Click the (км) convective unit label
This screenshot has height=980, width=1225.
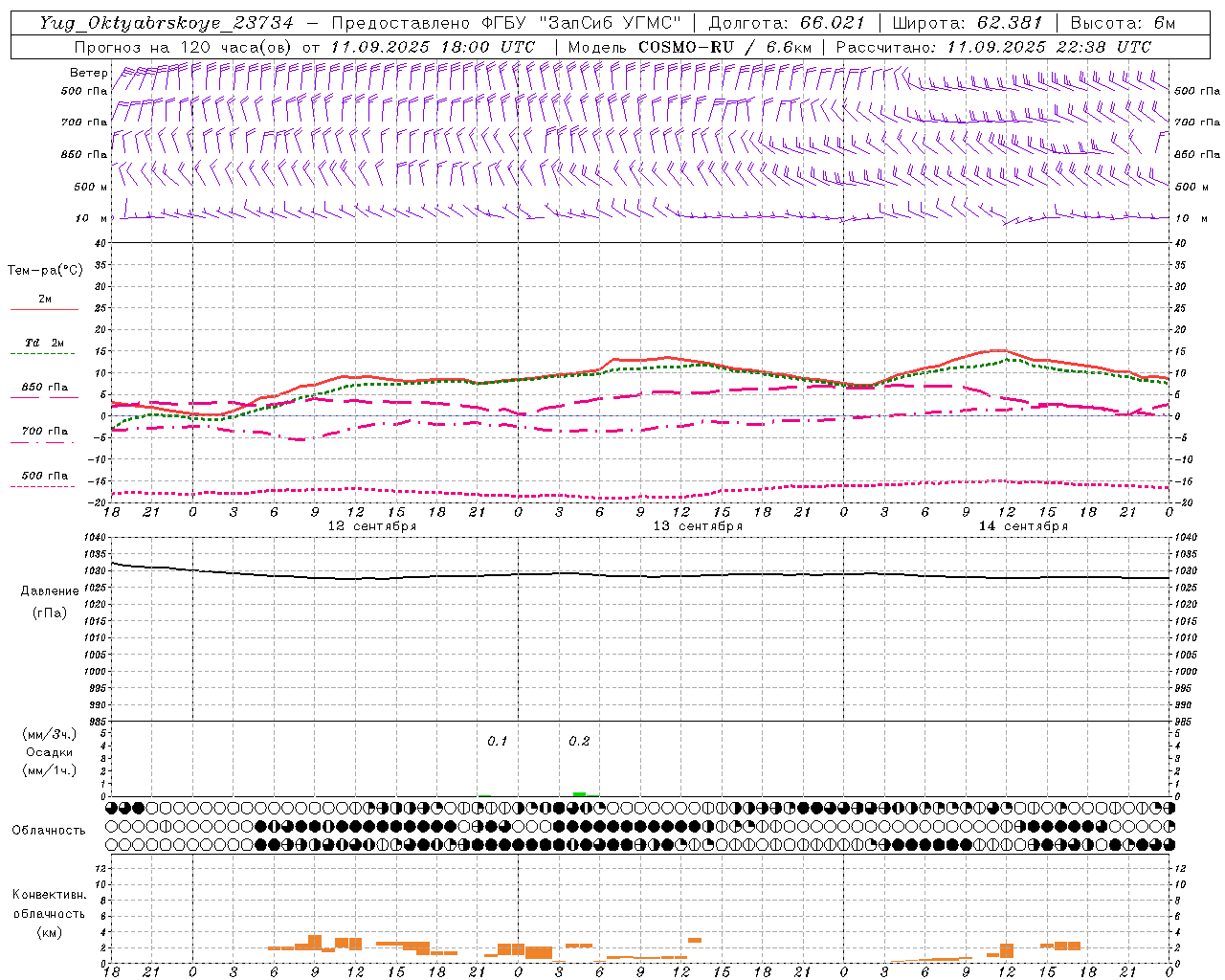click(49, 932)
